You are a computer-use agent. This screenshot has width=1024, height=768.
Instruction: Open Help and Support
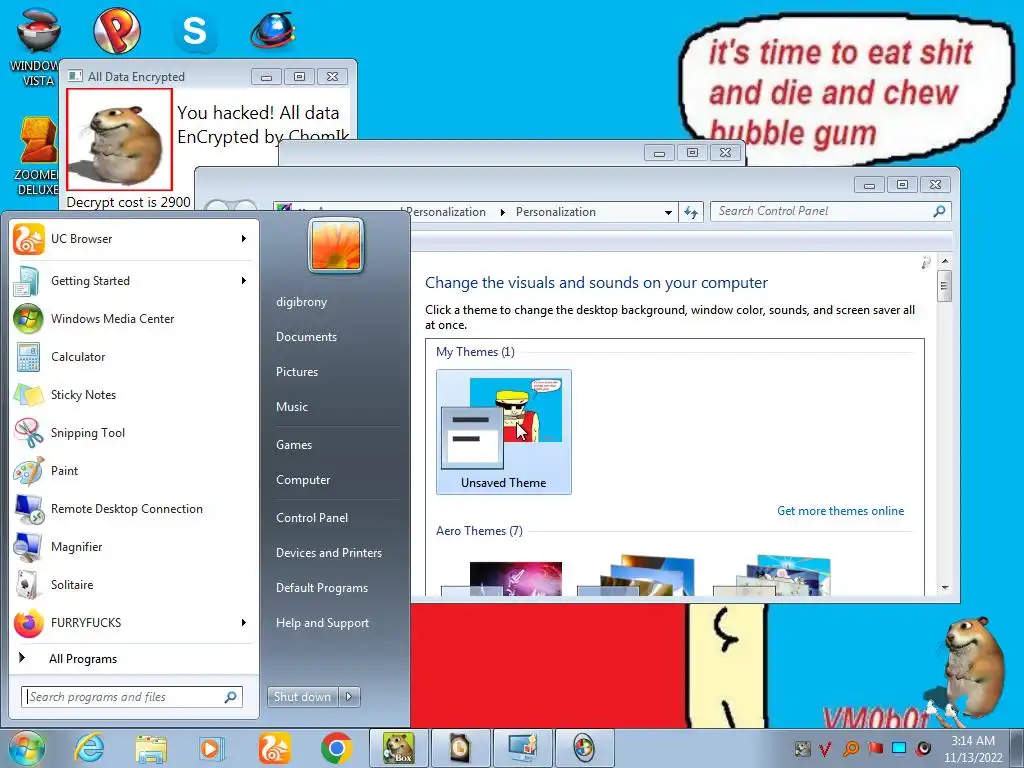point(322,623)
